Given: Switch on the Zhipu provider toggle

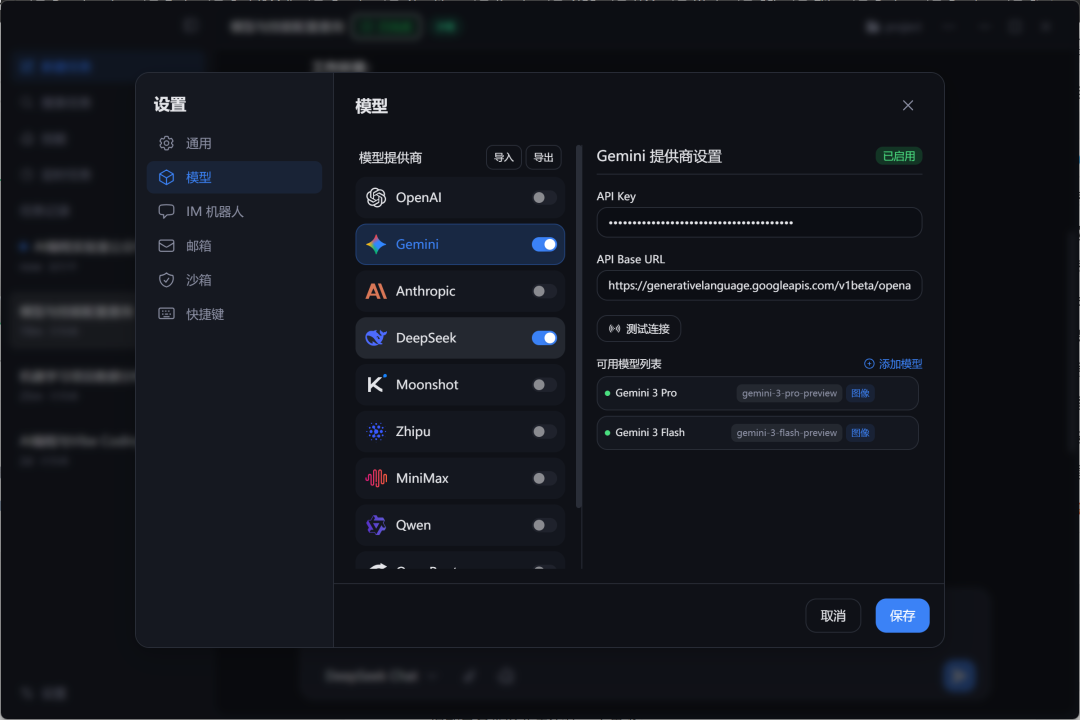Looking at the screenshot, I should point(544,431).
